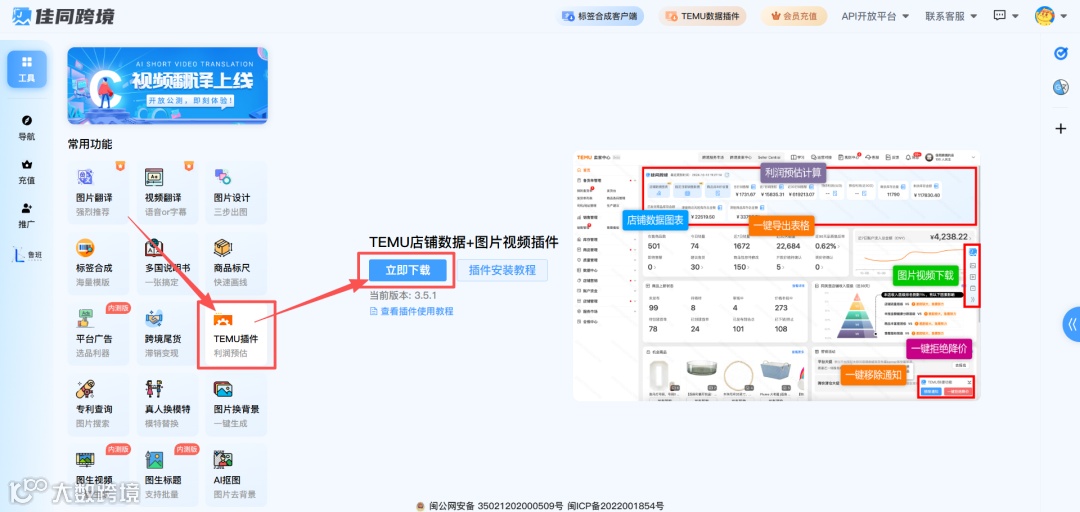Open the user avatar menu

pyautogui.click(x=1050, y=16)
